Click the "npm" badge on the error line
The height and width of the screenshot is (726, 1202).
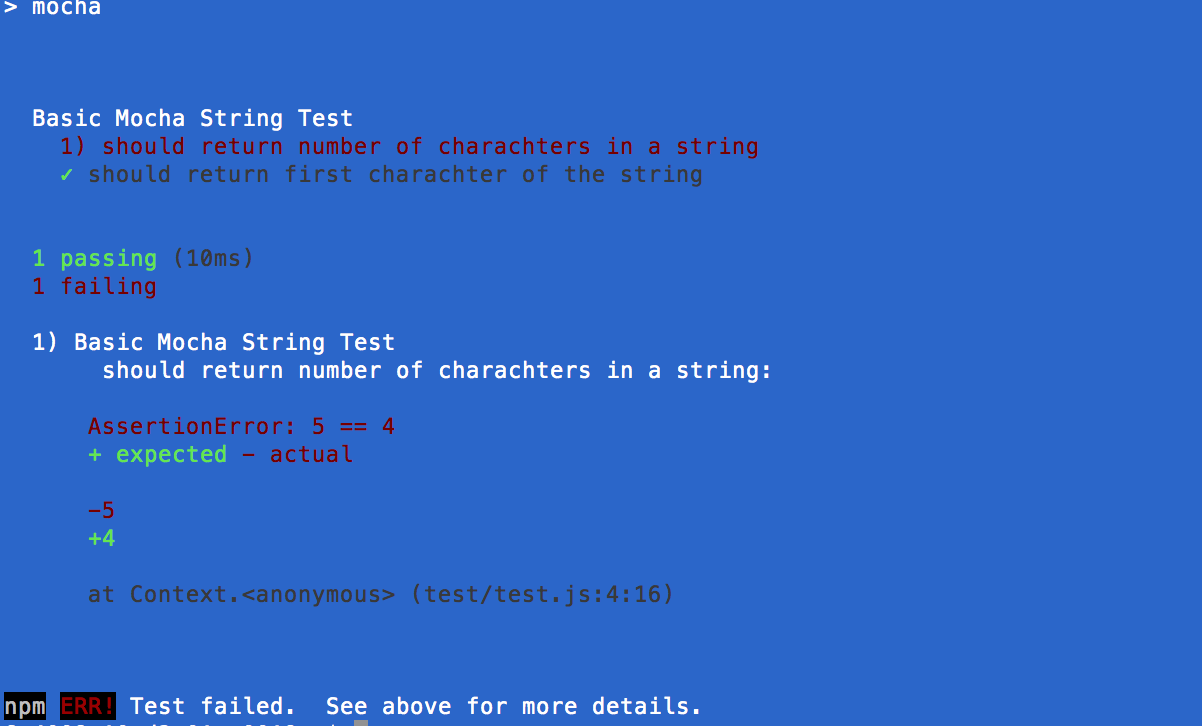click(x=25, y=706)
